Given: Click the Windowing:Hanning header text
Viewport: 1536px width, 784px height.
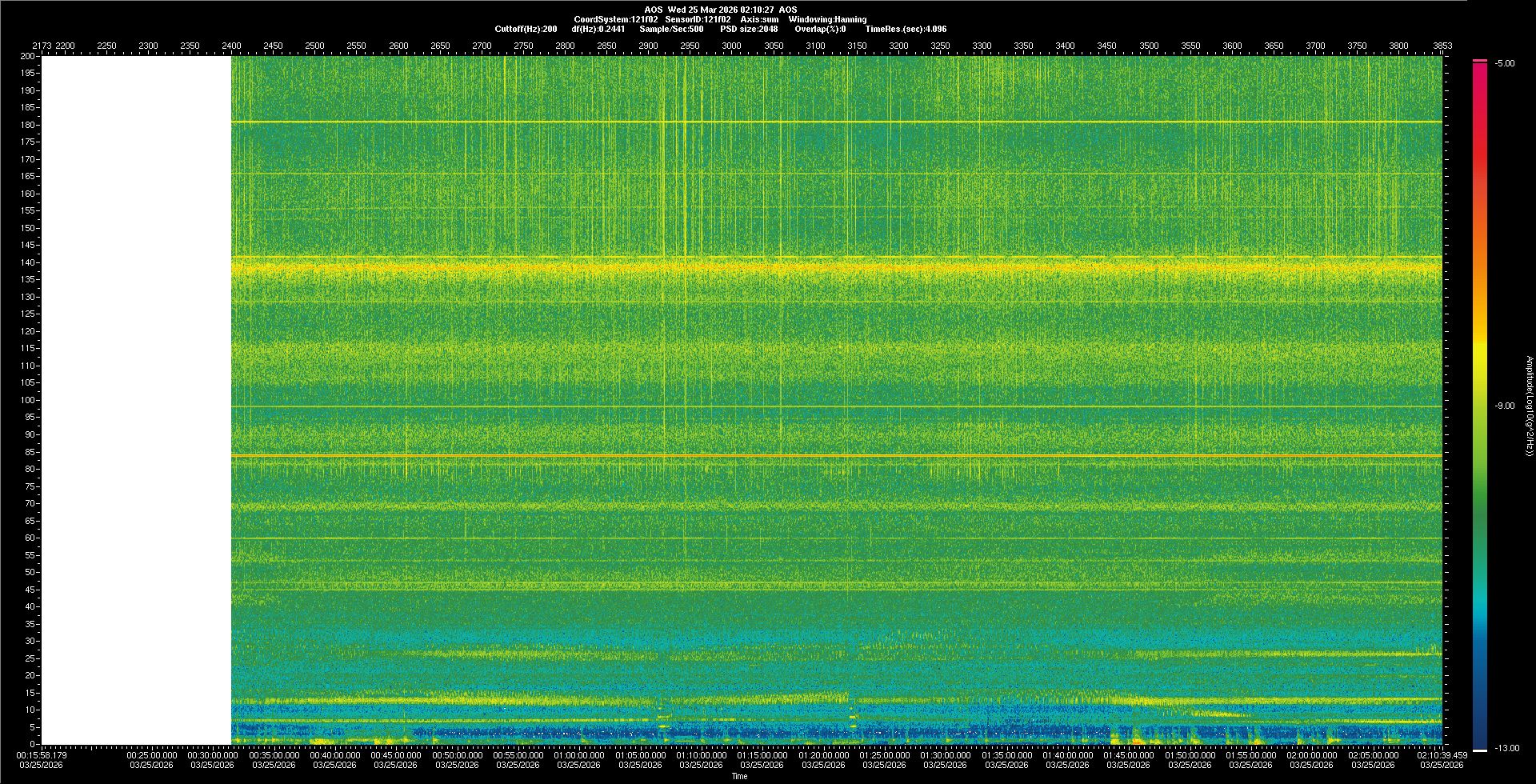Looking at the screenshot, I should [x=827, y=19].
